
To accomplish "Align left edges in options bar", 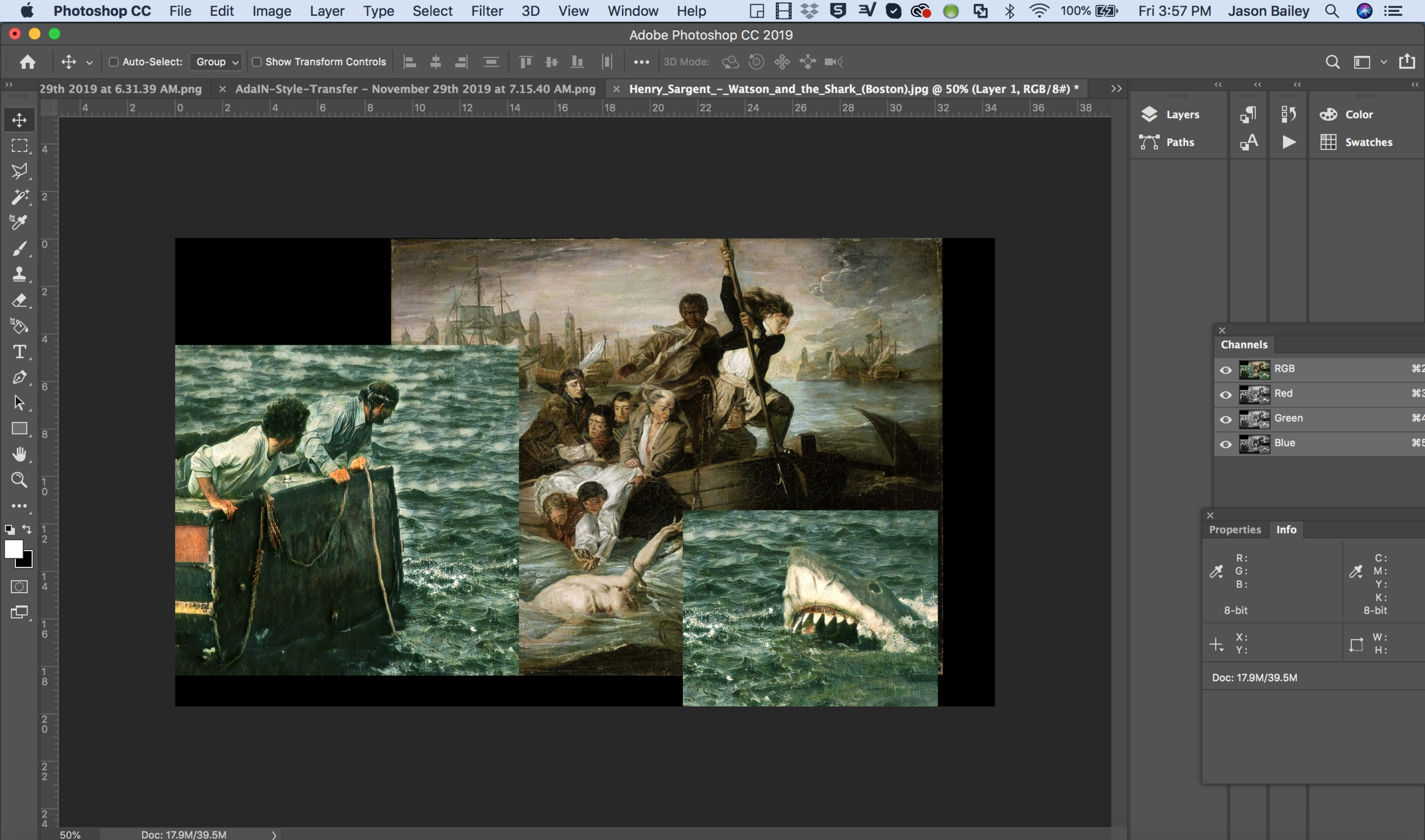I will point(410,62).
